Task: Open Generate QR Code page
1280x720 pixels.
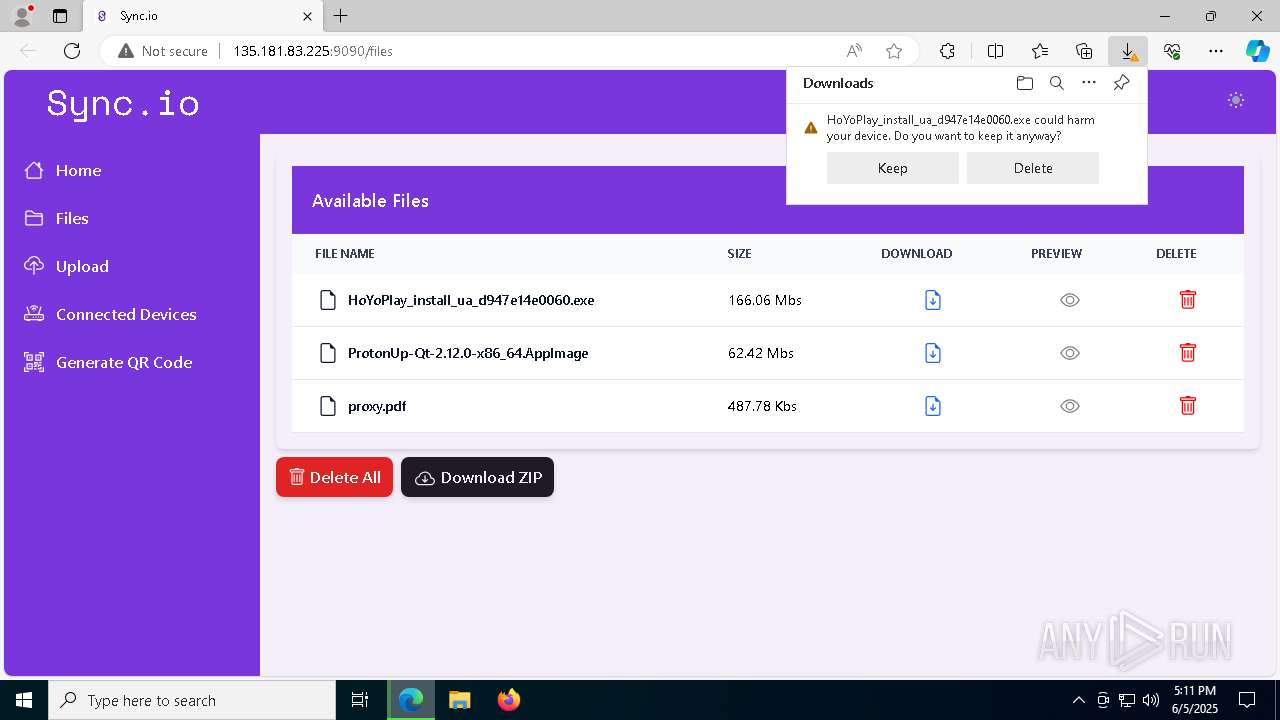Action: 109,362
